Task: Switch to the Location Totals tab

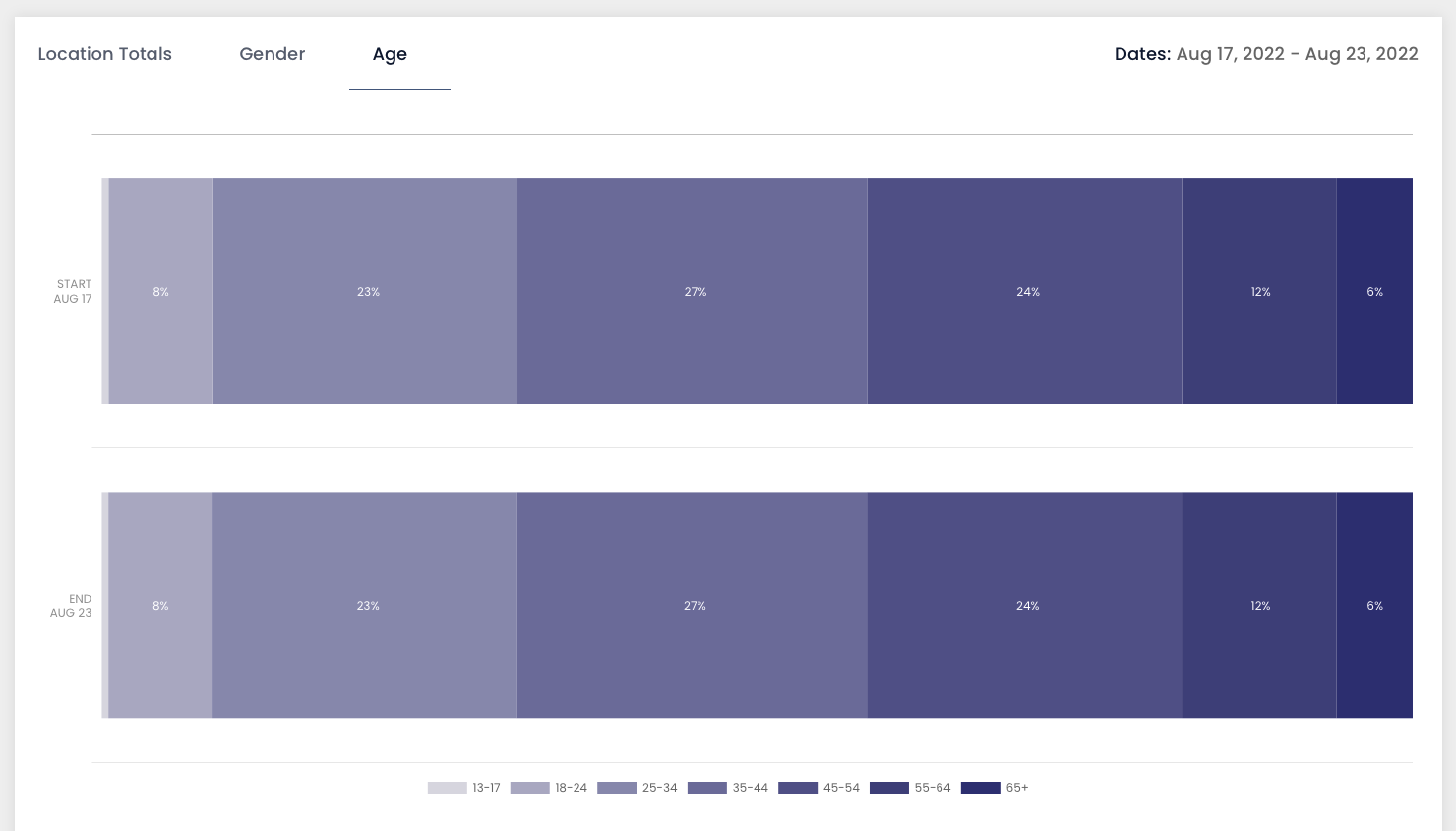Action: tap(104, 54)
